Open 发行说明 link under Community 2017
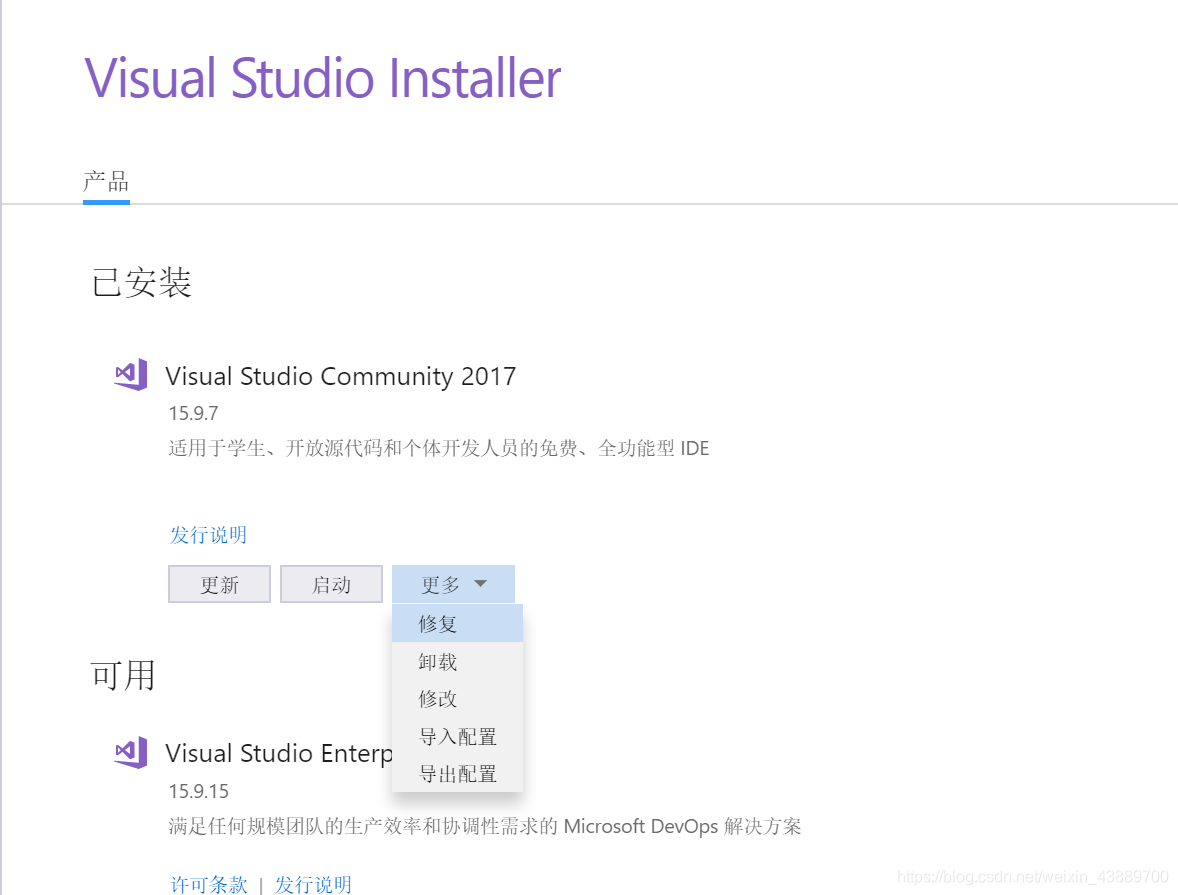Screen dimensions: 1178x895 208,535
